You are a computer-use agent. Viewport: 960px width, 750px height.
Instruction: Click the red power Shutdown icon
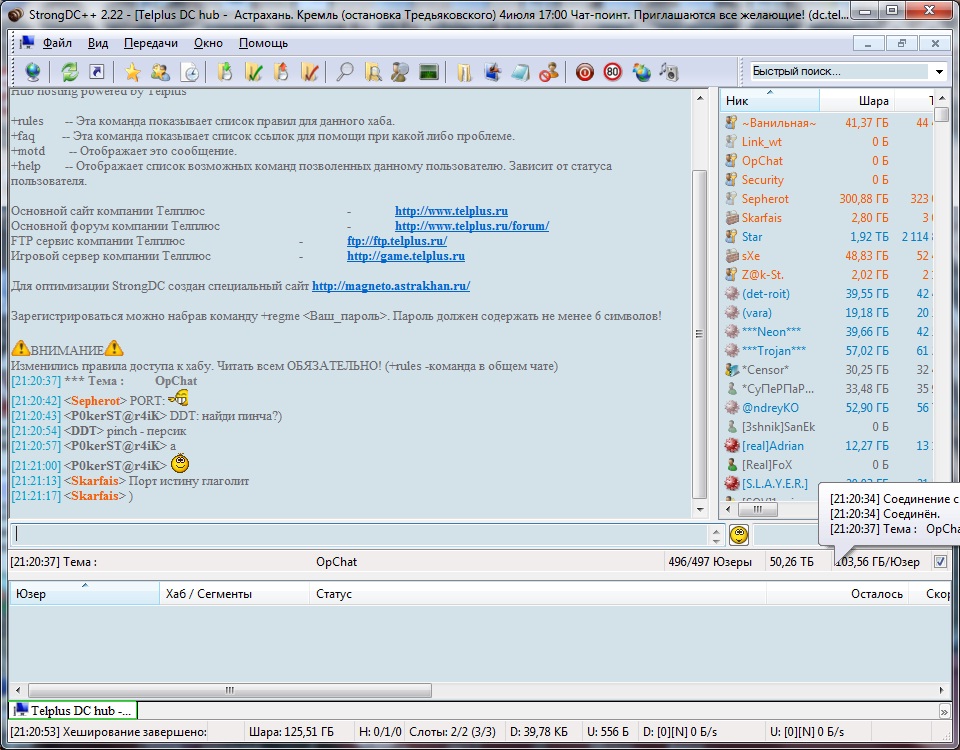[585, 72]
